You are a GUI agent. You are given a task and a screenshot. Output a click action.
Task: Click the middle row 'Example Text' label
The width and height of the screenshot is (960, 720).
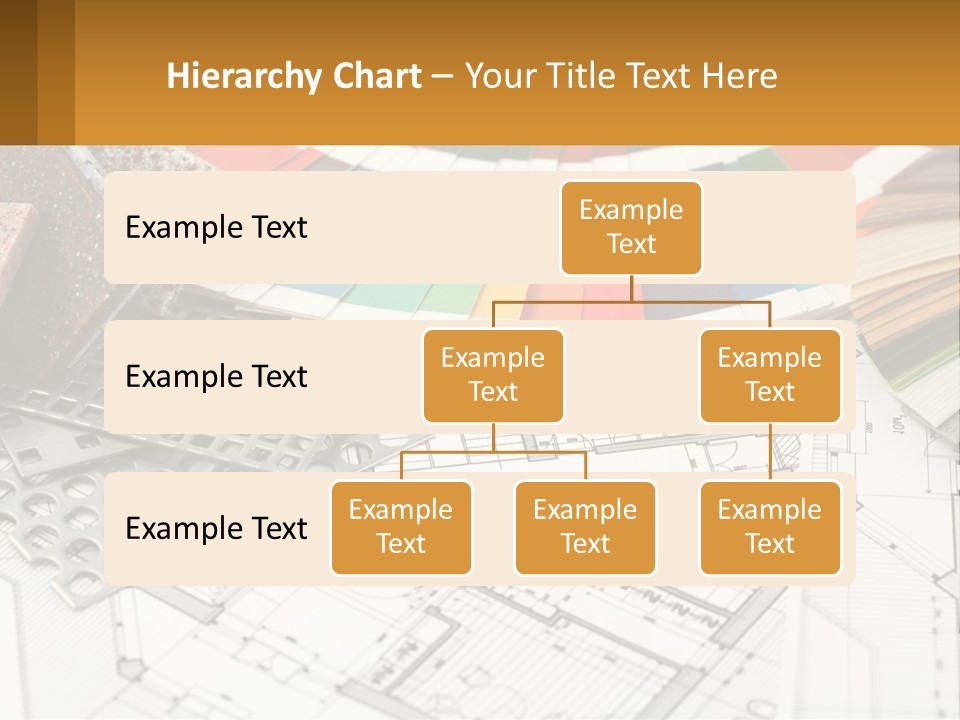tap(215, 377)
